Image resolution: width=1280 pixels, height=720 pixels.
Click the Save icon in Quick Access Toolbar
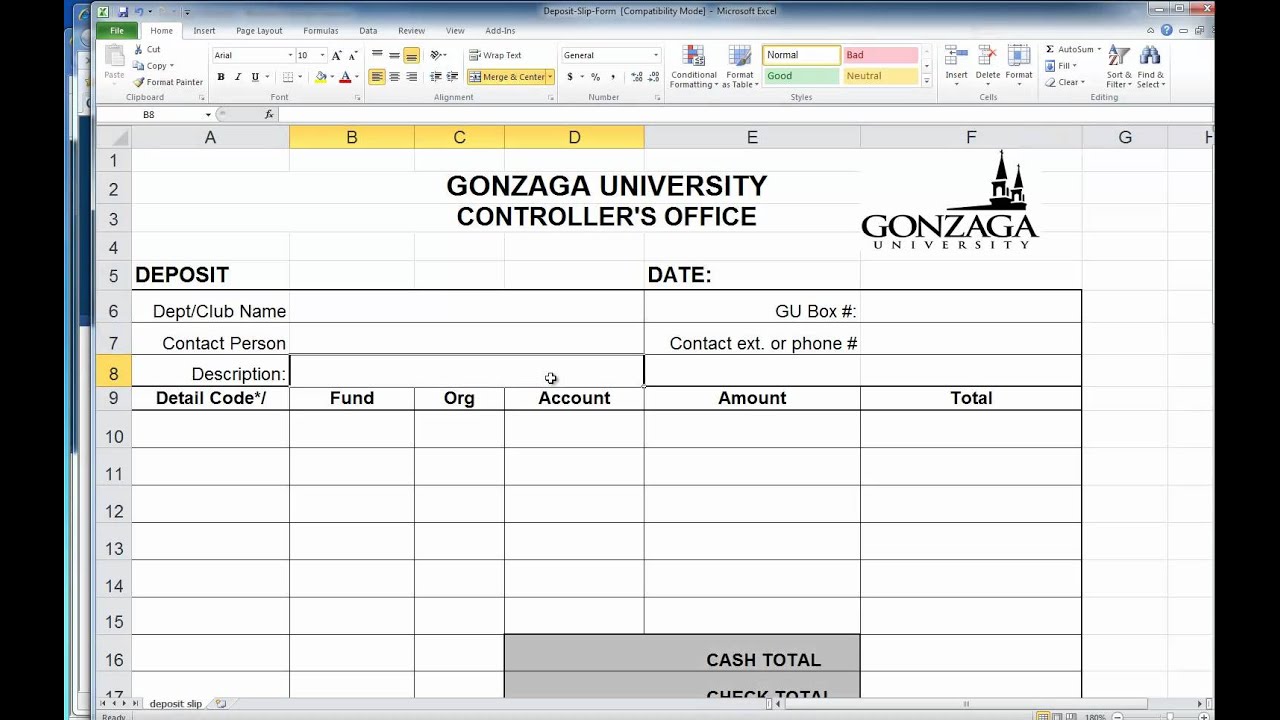pyautogui.click(x=122, y=11)
